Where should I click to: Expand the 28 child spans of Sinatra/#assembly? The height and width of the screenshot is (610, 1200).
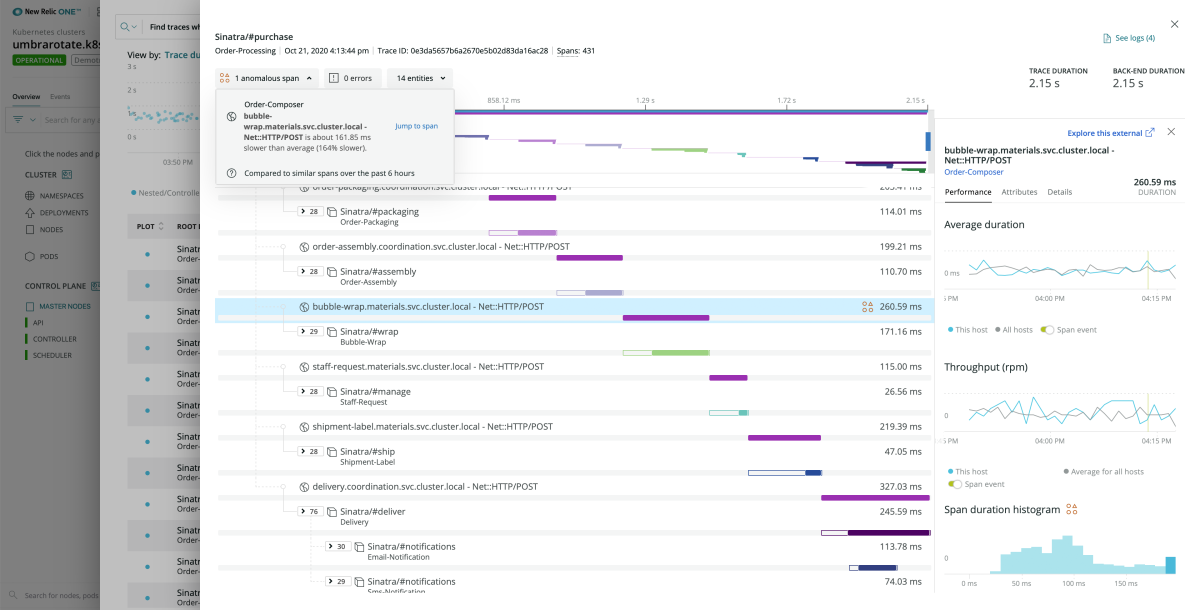tap(310, 271)
